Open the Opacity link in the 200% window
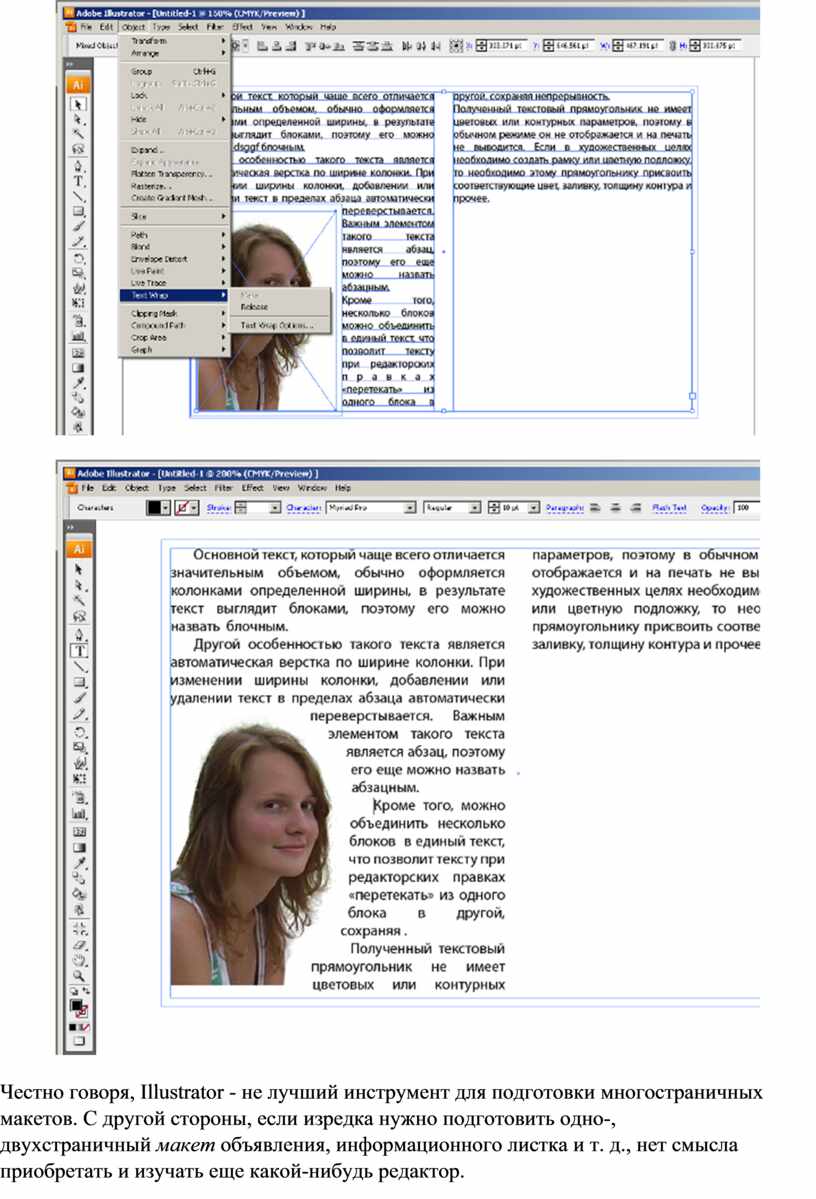This screenshot has width=816, height=1199. pos(714,508)
